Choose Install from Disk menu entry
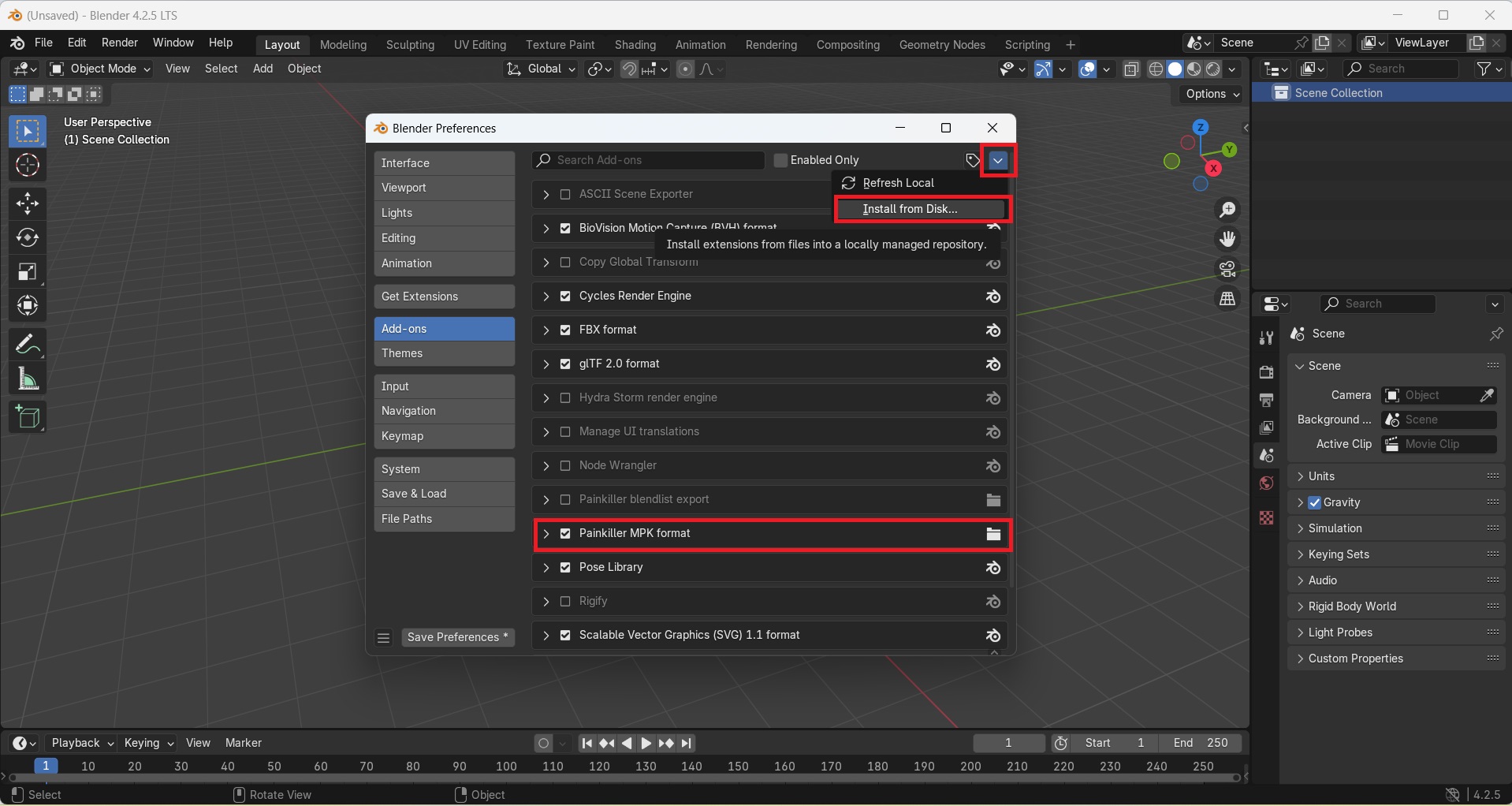This screenshot has height=806, width=1512. pos(922,209)
